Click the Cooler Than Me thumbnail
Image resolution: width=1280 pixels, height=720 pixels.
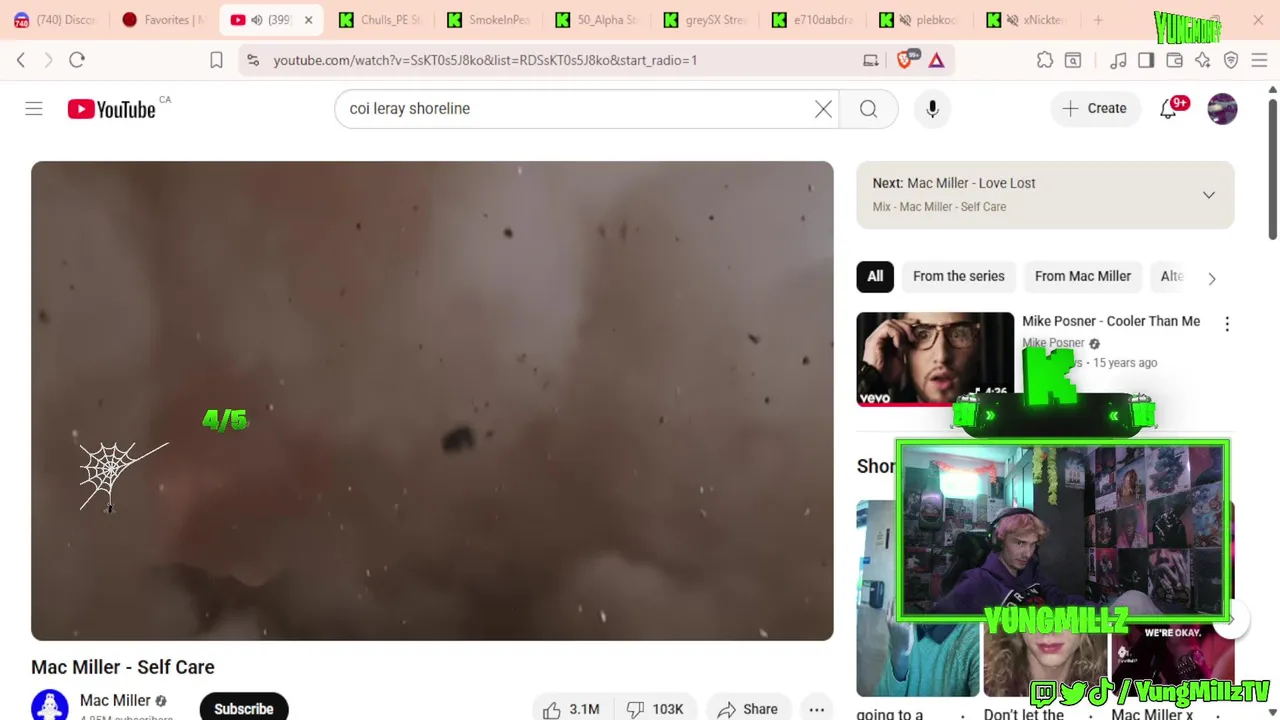pyautogui.click(x=935, y=359)
